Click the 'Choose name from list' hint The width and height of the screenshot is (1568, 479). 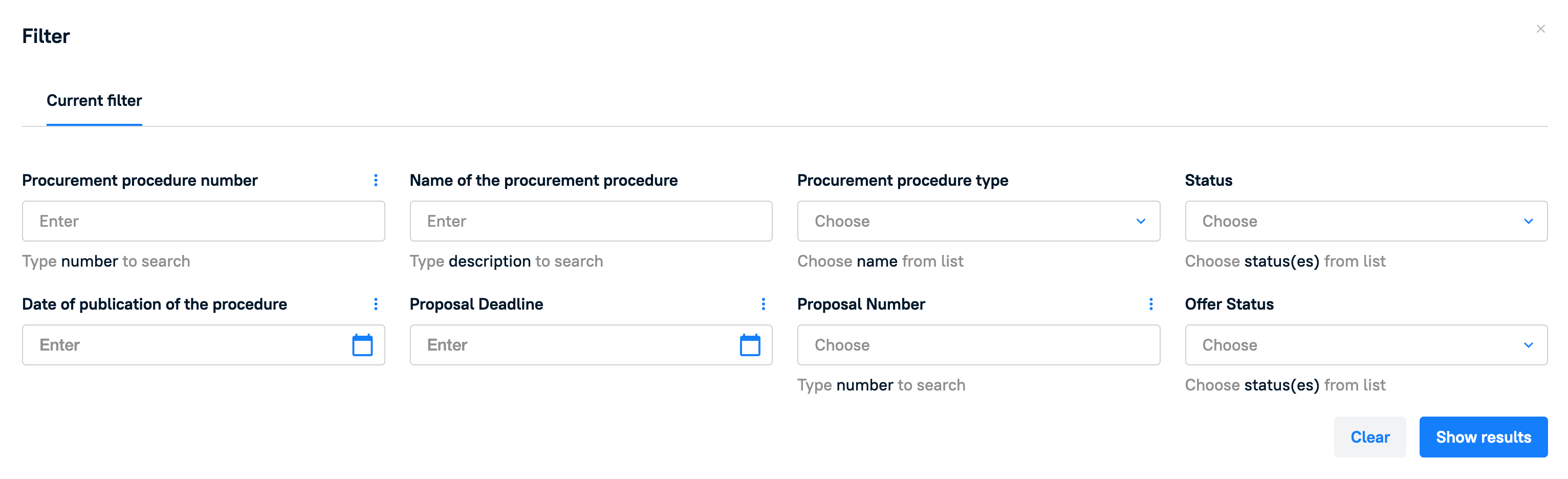point(880,261)
